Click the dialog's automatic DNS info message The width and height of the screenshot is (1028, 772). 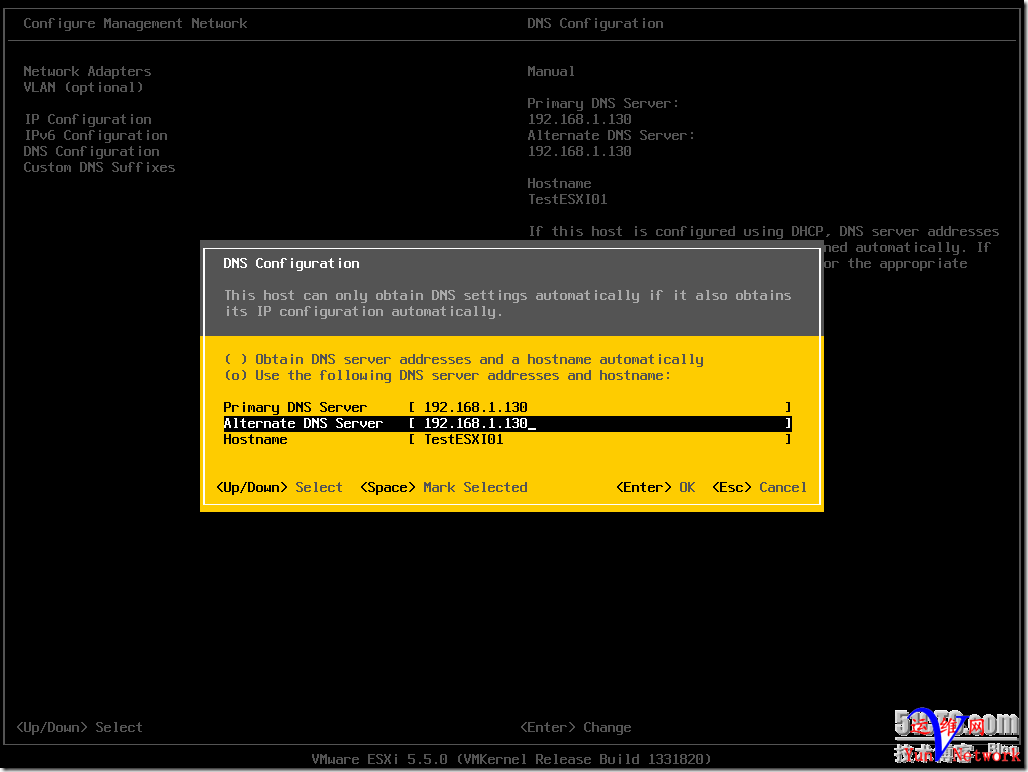[x=508, y=303]
